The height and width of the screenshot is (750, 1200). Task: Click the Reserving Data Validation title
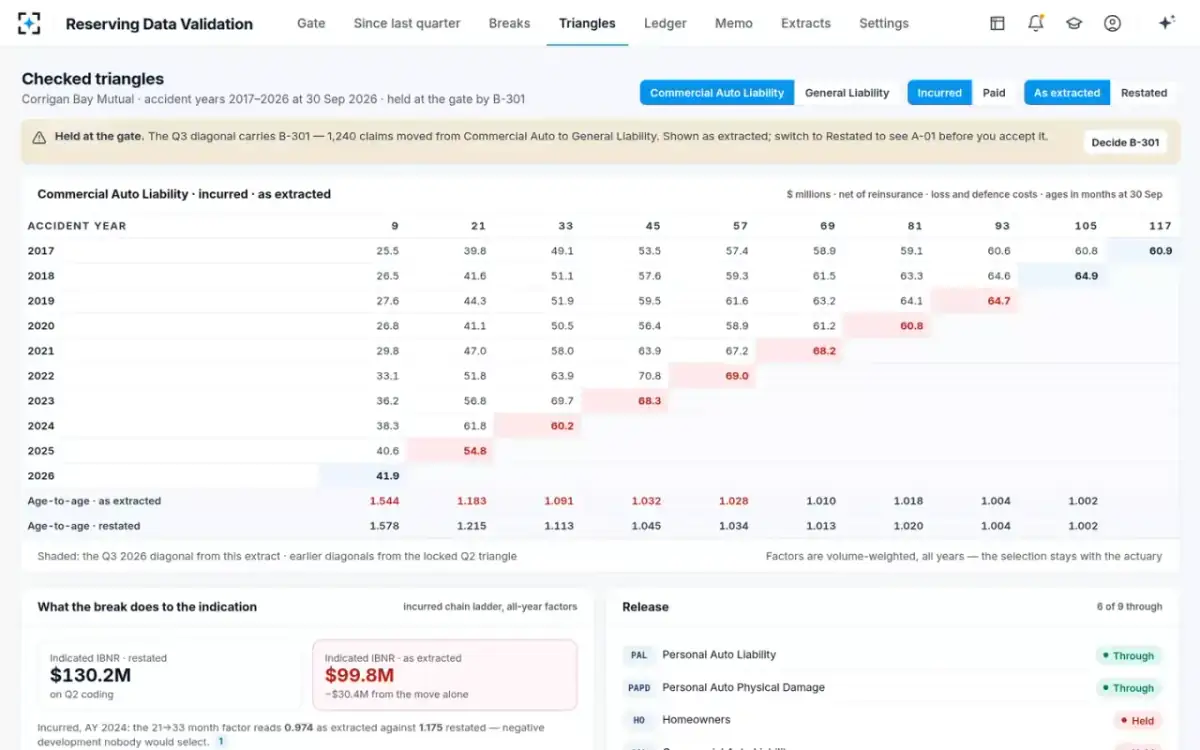click(159, 23)
